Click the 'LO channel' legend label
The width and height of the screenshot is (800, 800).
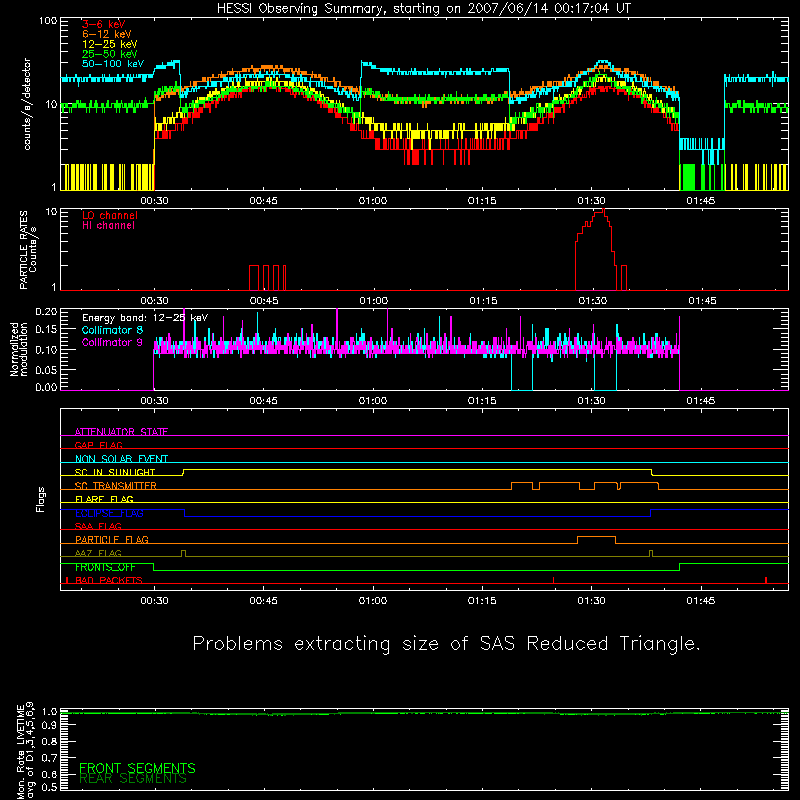[110, 215]
